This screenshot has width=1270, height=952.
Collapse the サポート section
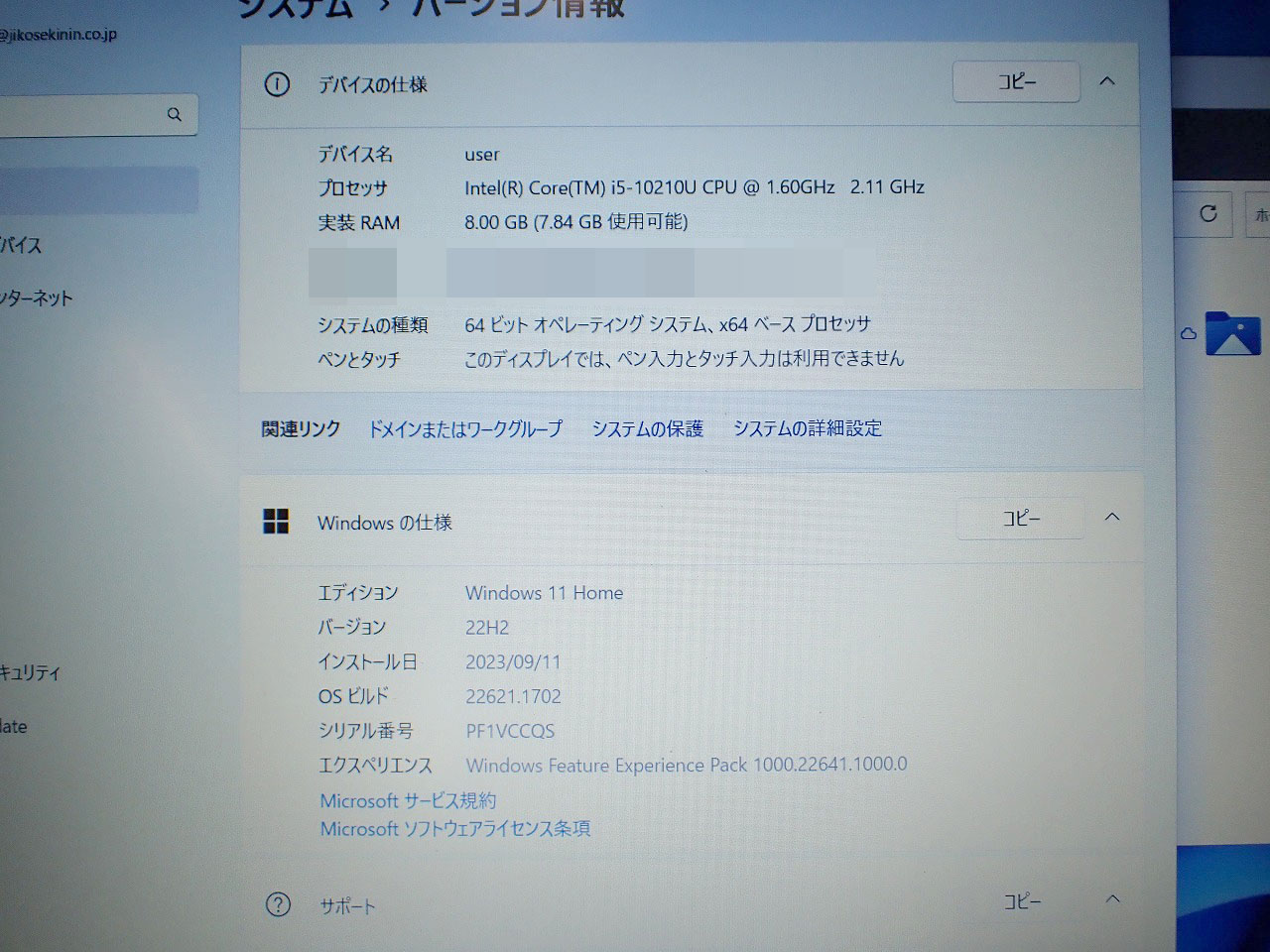[1112, 898]
